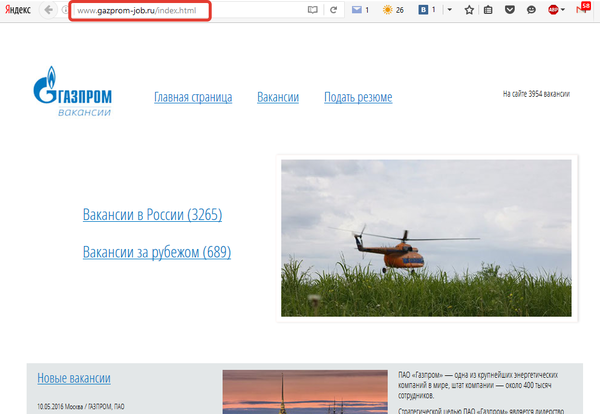Viewport: 600px width, 414px height.
Task: Click the Яндекс logo button
Action: tap(18, 10)
